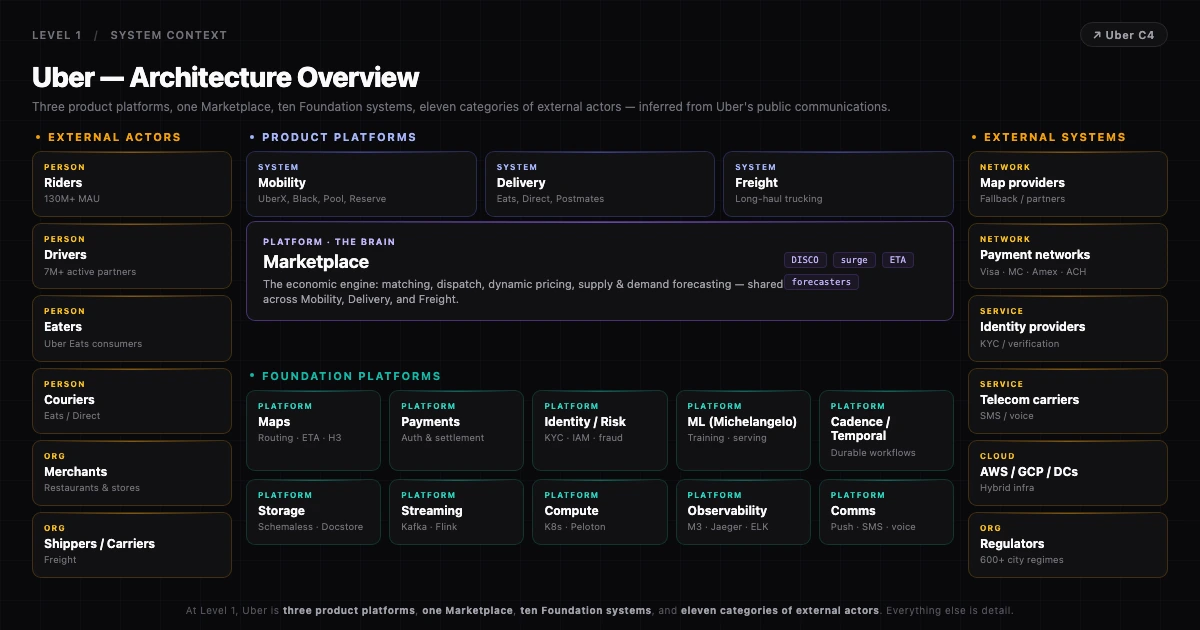Screen dimensions: 1200x630
Task: Open the Observability platform card
Action: [x=743, y=512]
